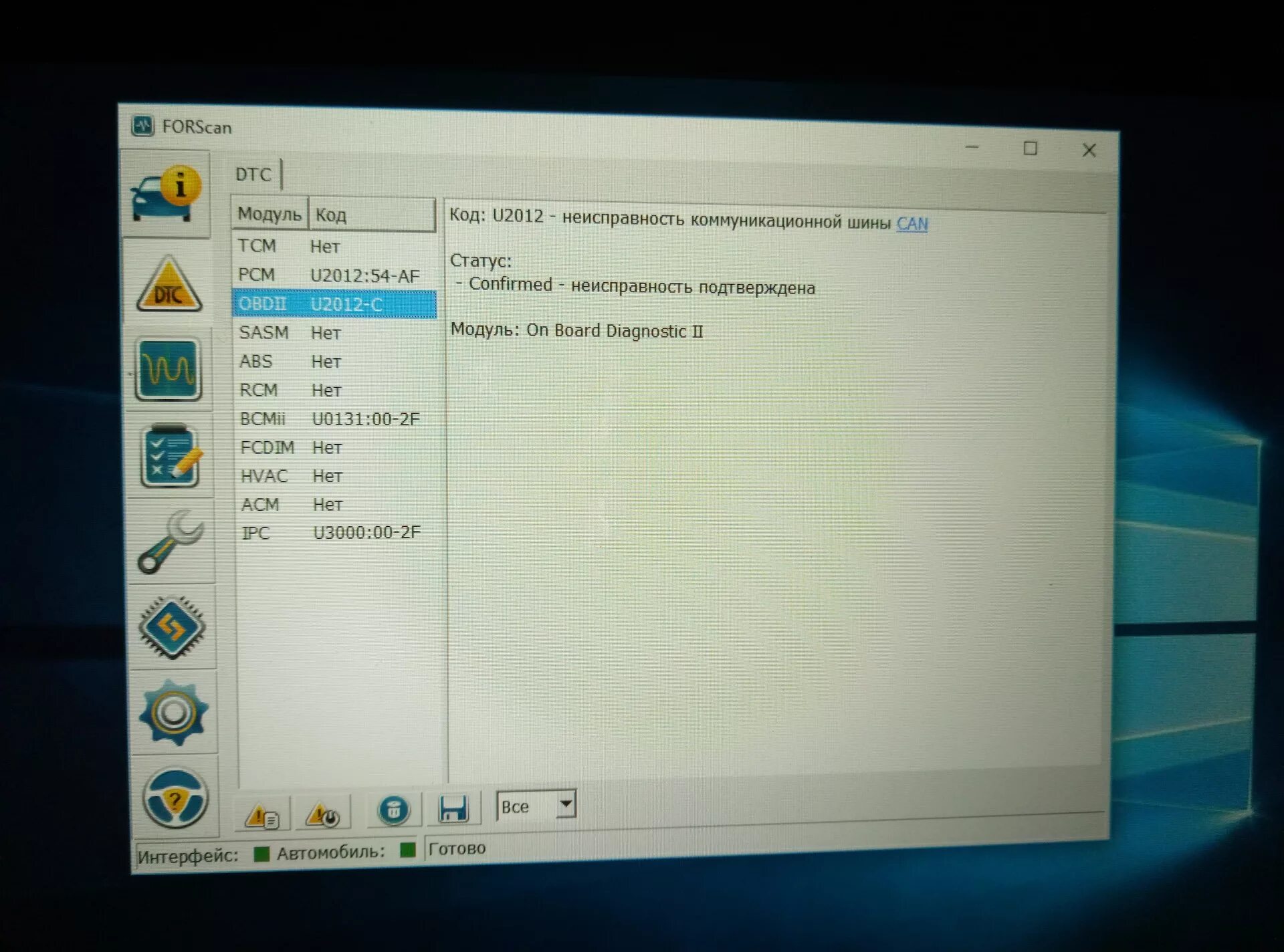1284x952 pixels.
Task: Open the gear settings section icon
Action: point(174,712)
